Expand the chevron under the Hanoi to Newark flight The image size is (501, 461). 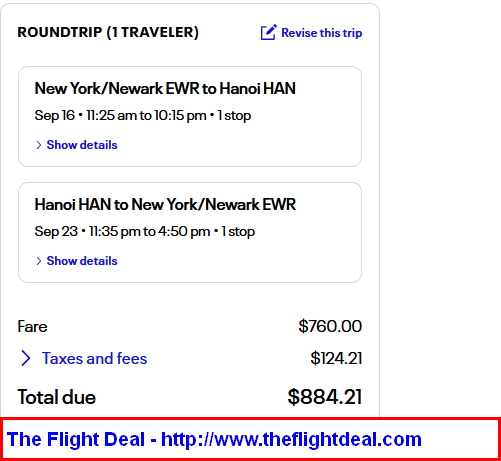39,261
